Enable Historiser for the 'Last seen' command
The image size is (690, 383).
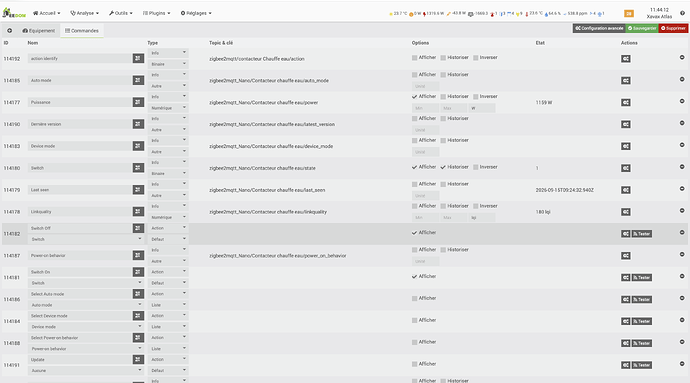[443, 184]
